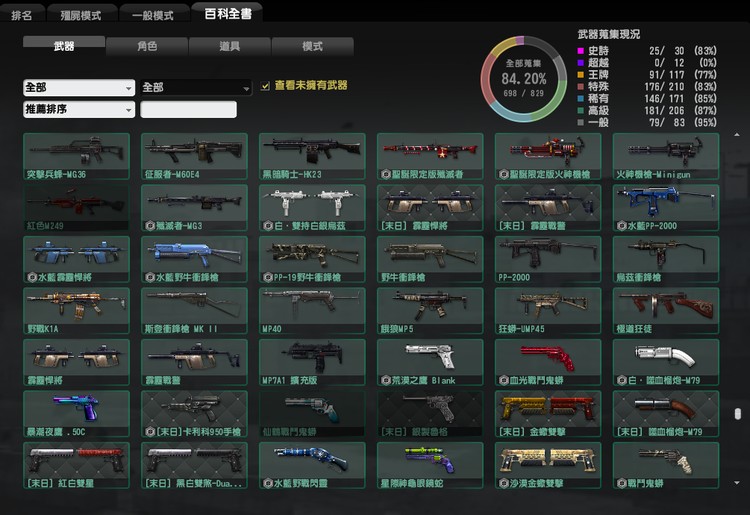Screen dimensions: 750x515
Task: Select the [末日] 黑白雙煞-Dua... card
Action: click(194, 466)
